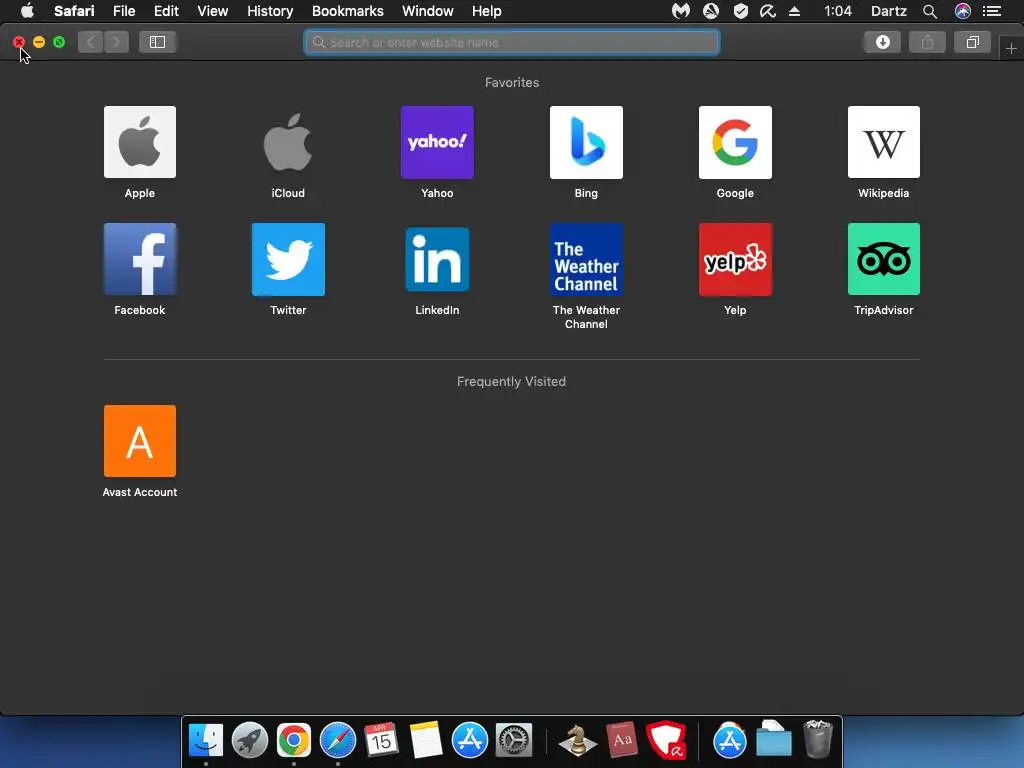1024x768 pixels.
Task: Open the red shield app in Dock
Action: point(666,741)
